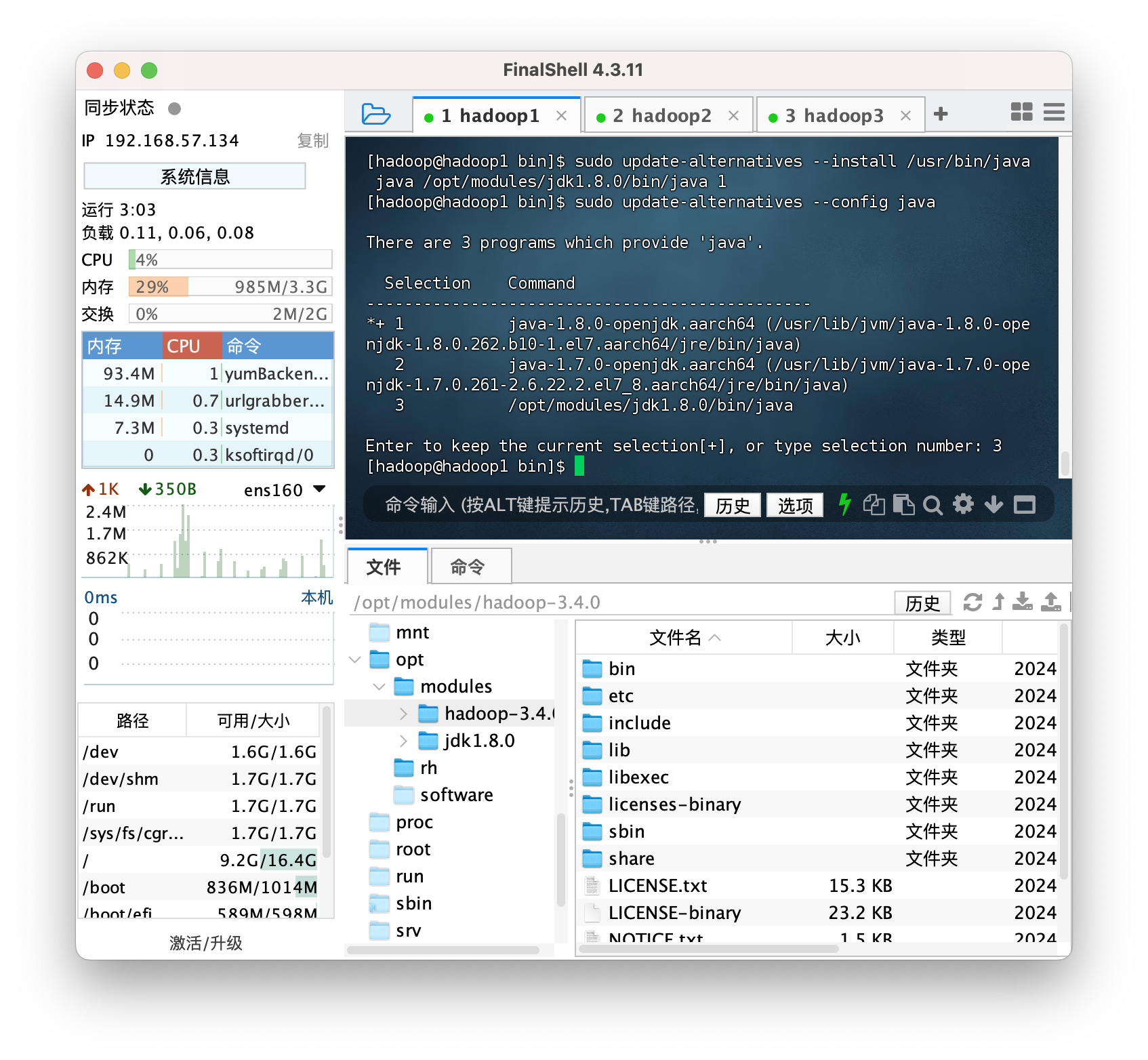Select the LICENSE-binary file row

[817, 913]
